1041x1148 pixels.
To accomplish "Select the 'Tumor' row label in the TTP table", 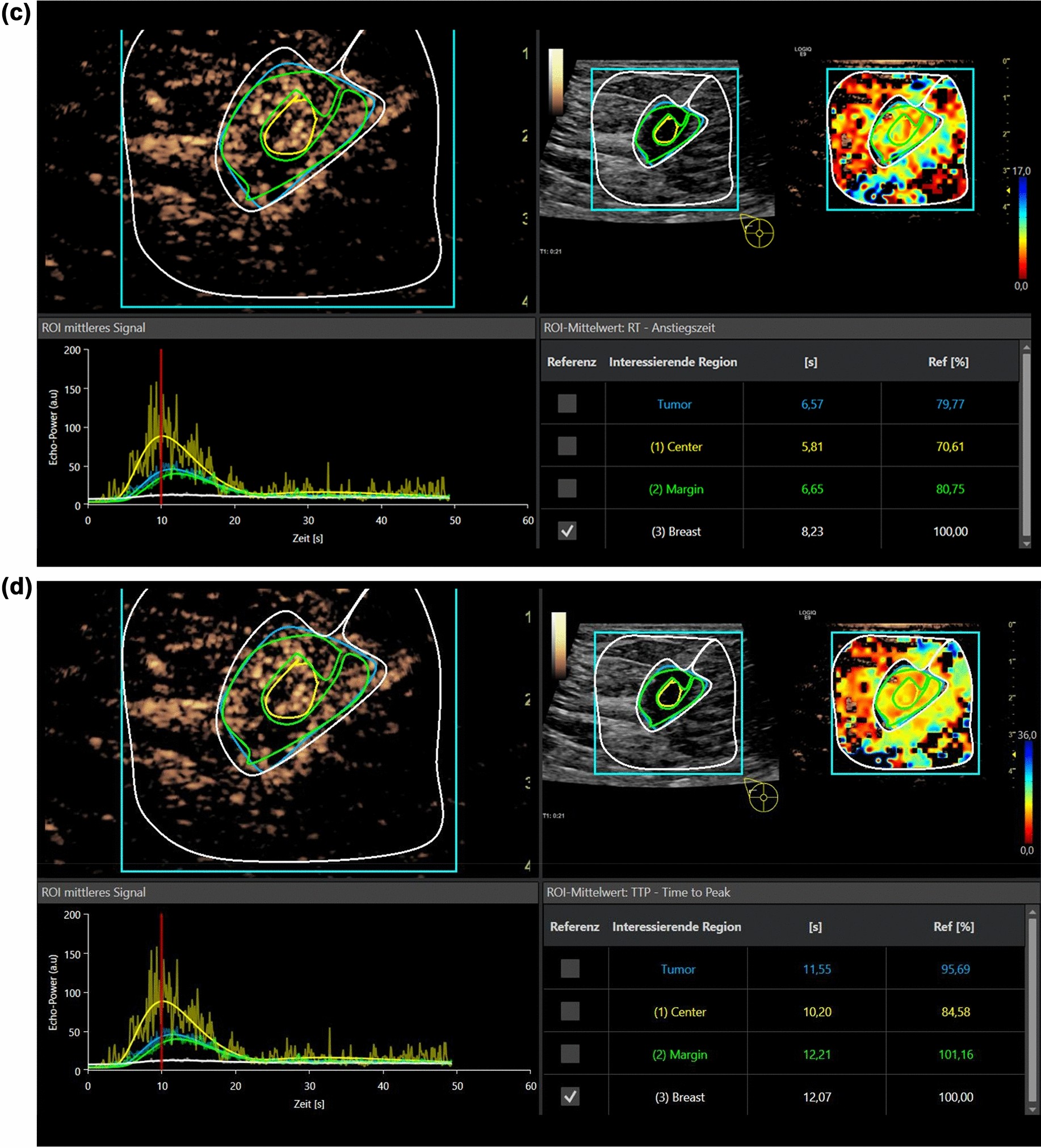I will coord(677,969).
